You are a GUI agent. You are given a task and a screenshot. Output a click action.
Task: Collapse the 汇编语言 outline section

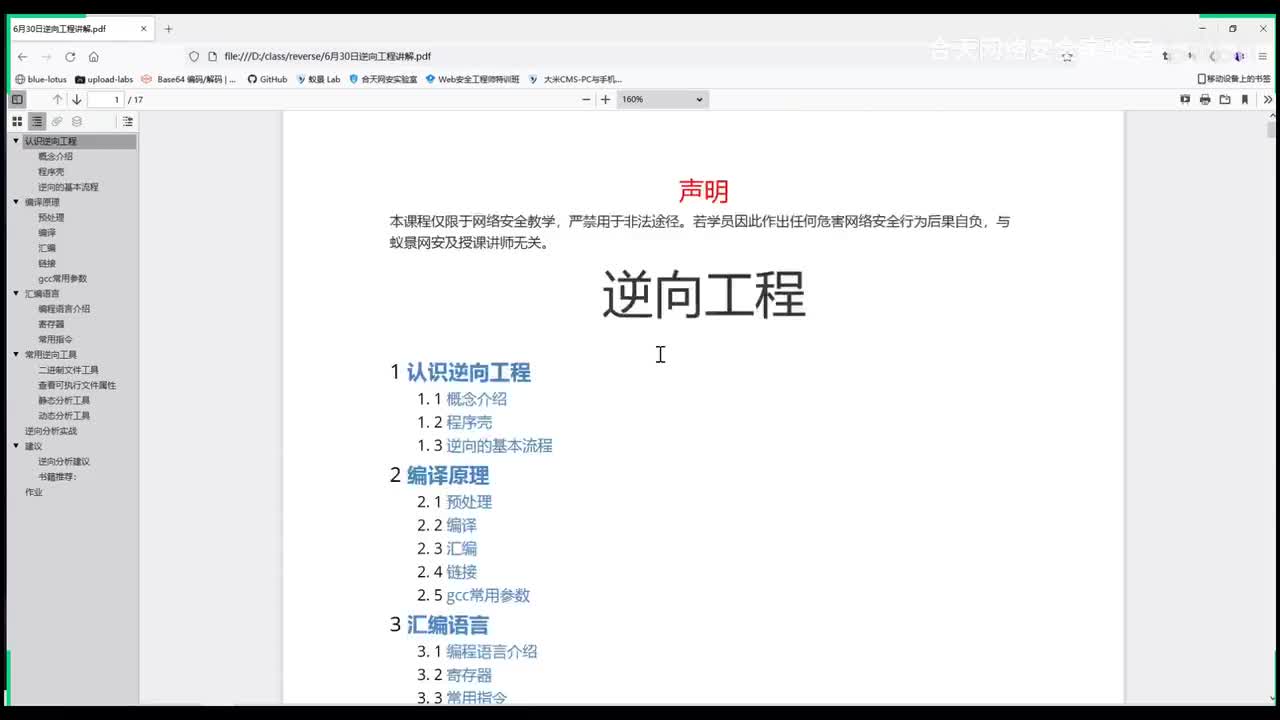tap(16, 294)
